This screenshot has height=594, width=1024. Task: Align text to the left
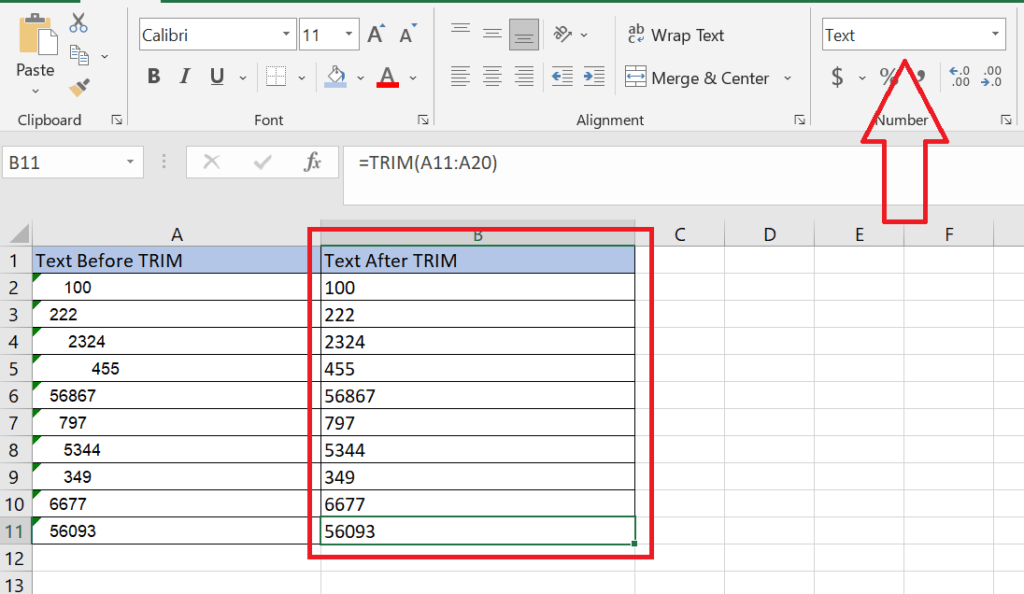(461, 77)
